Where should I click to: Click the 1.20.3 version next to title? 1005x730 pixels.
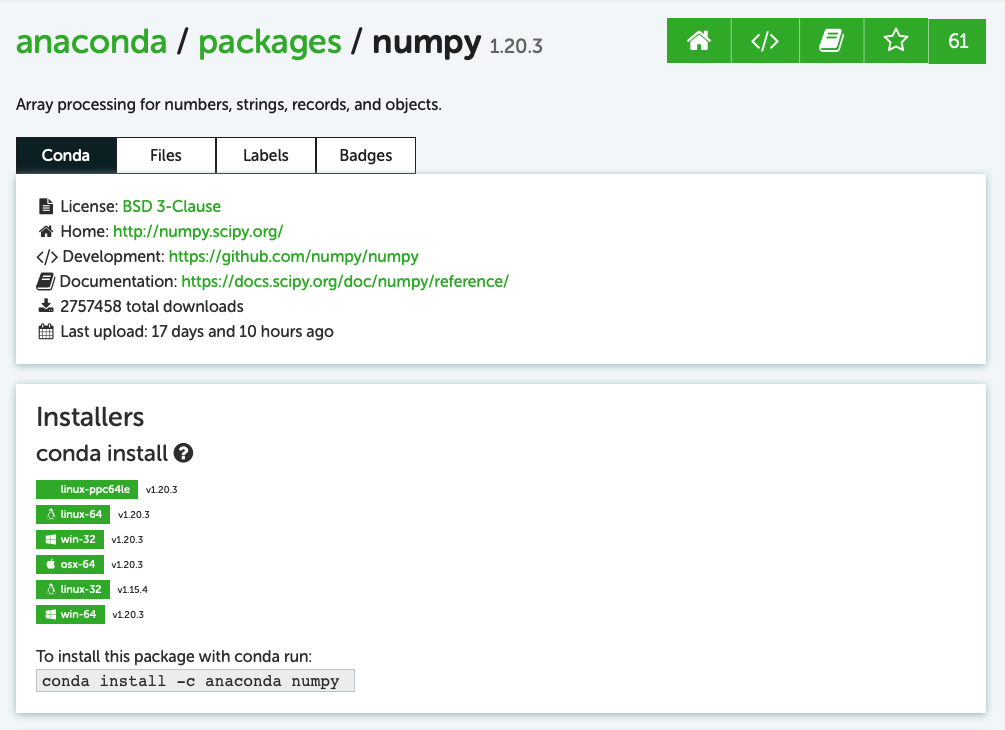[x=516, y=46]
